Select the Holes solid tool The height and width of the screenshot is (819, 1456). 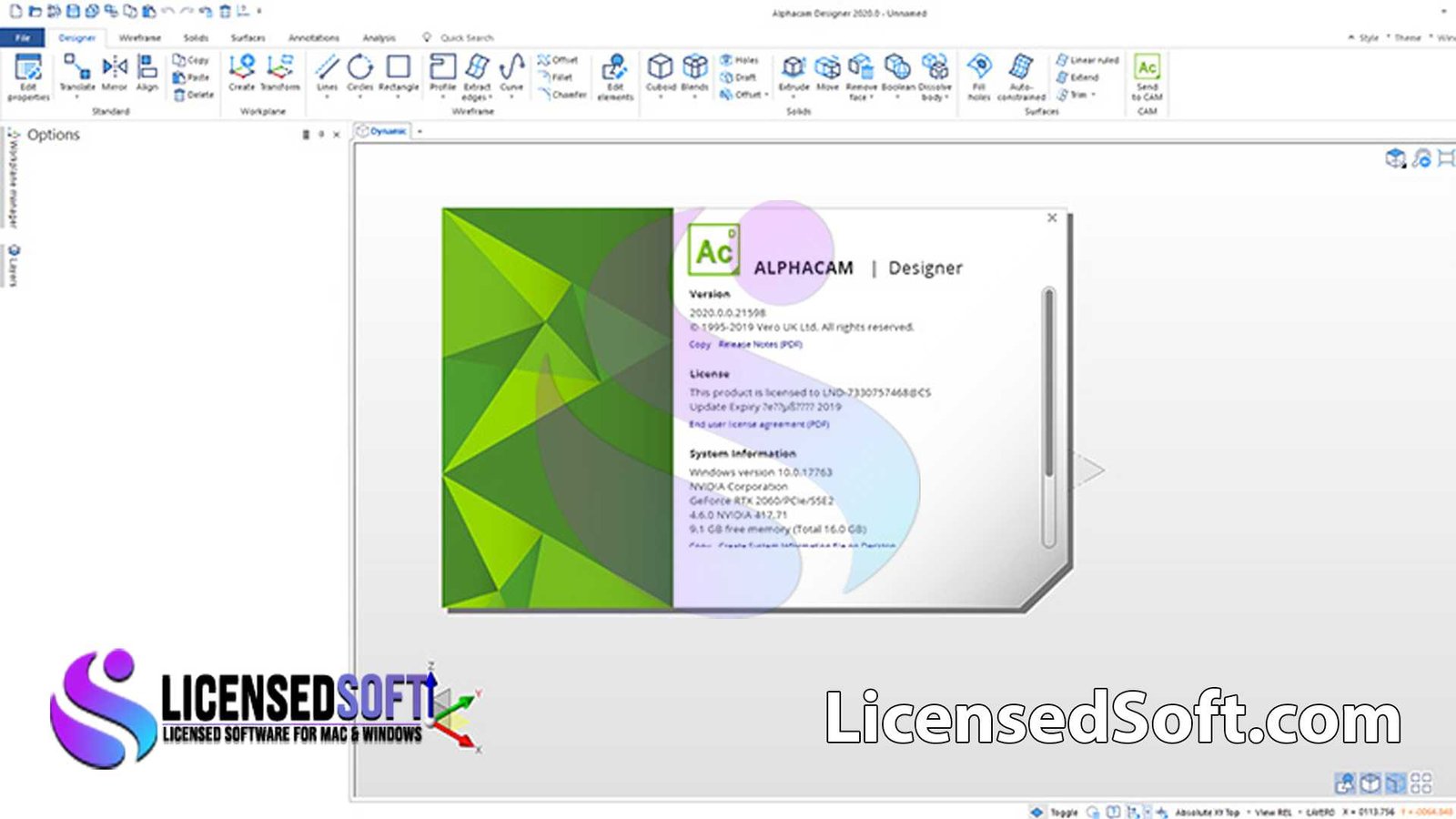click(x=739, y=60)
